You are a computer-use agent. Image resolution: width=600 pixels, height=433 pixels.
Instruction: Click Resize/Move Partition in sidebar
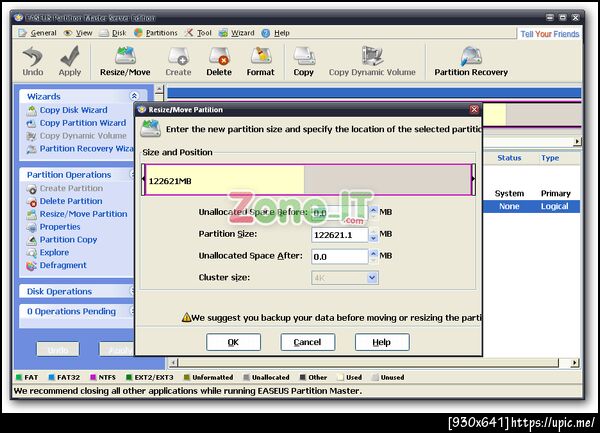click(x=77, y=214)
